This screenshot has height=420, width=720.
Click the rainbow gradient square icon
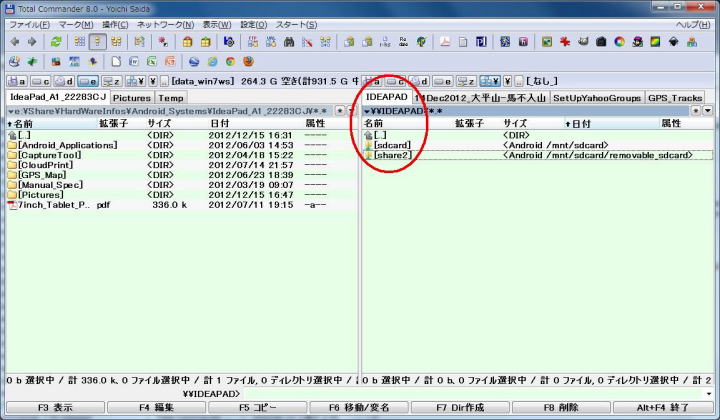655,42
